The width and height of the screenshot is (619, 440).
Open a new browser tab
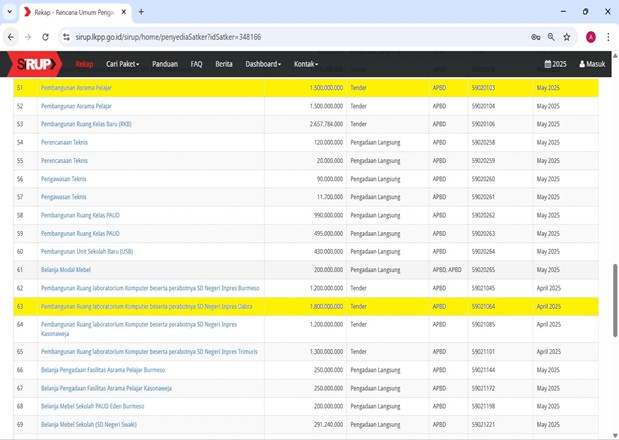pyautogui.click(x=141, y=12)
